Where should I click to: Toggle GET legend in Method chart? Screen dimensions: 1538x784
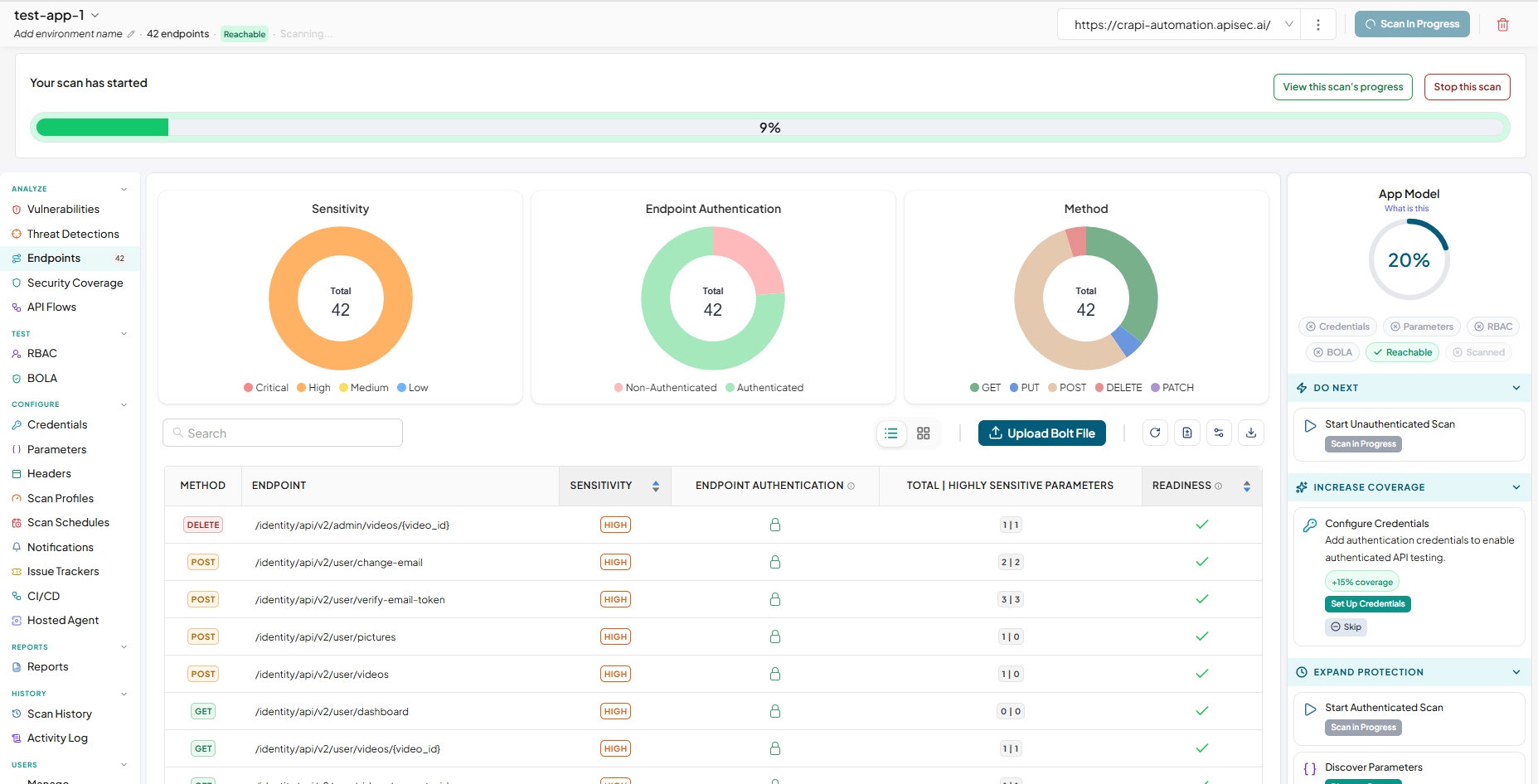tap(985, 388)
